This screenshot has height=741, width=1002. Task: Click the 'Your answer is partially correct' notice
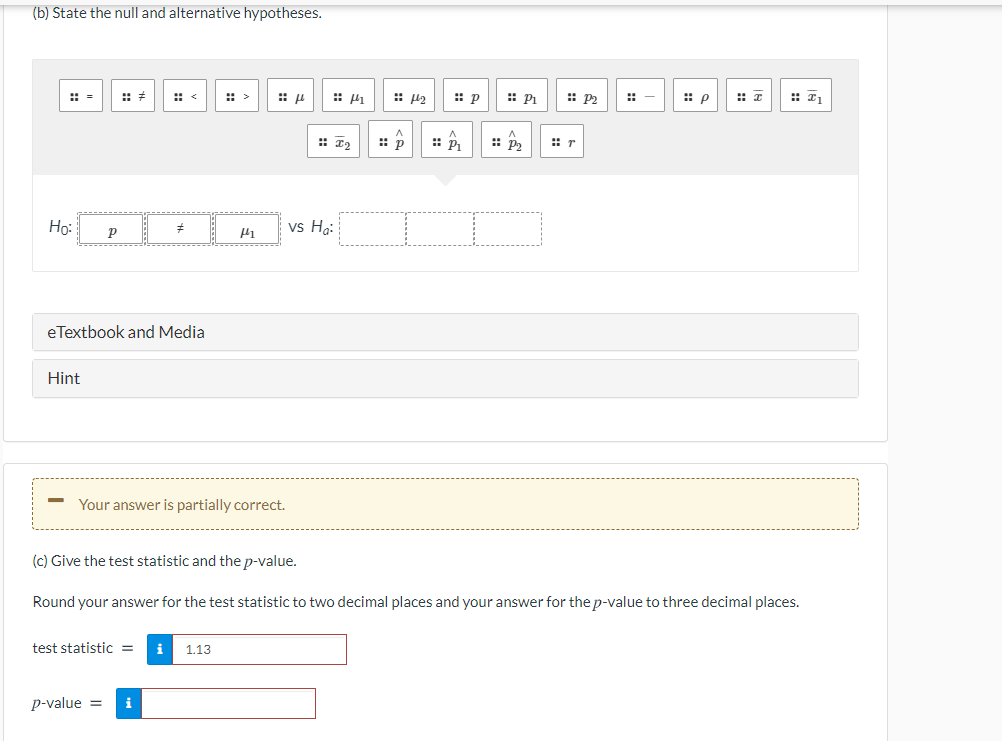(445, 504)
